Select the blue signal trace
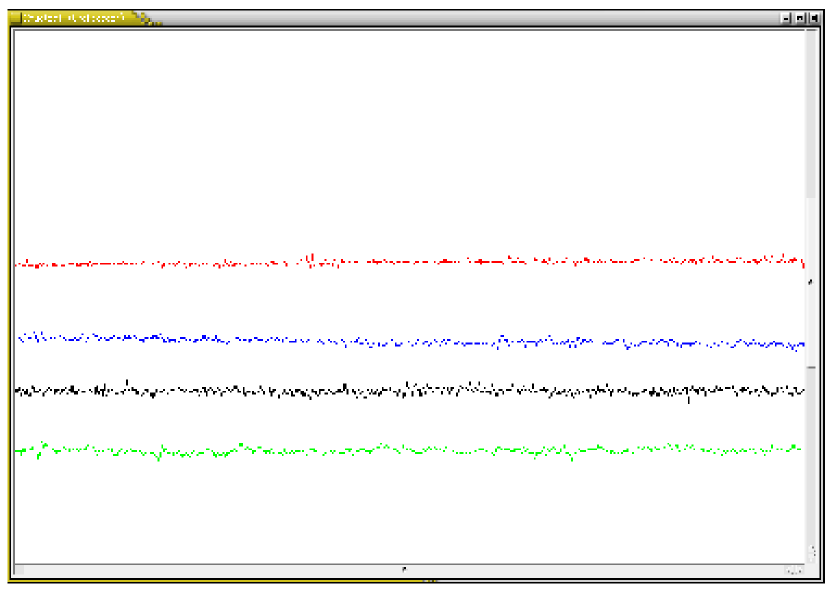The height and width of the screenshot is (593, 830). tap(411, 342)
